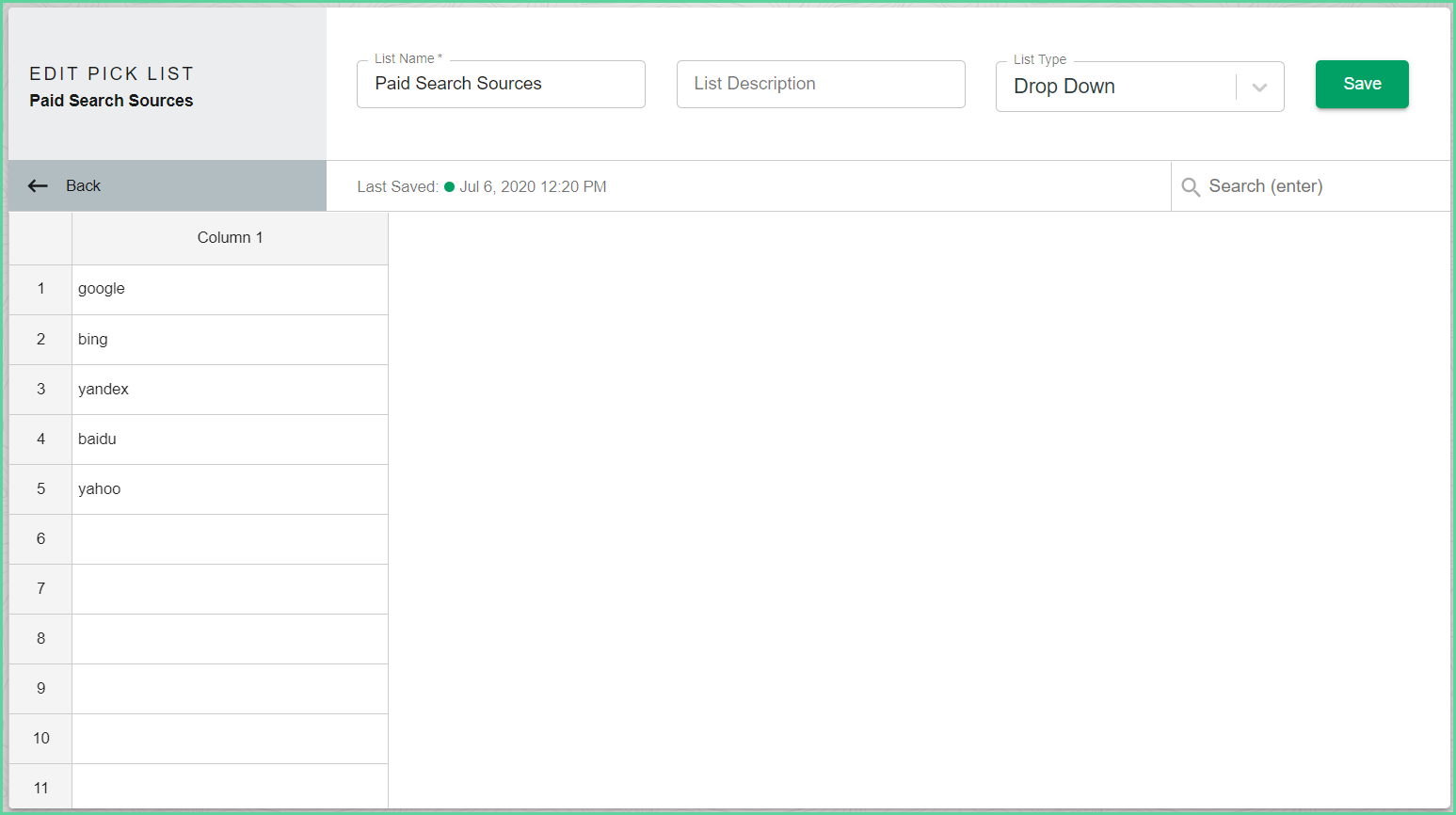
Task: Select the google cell
Action: (x=230, y=290)
